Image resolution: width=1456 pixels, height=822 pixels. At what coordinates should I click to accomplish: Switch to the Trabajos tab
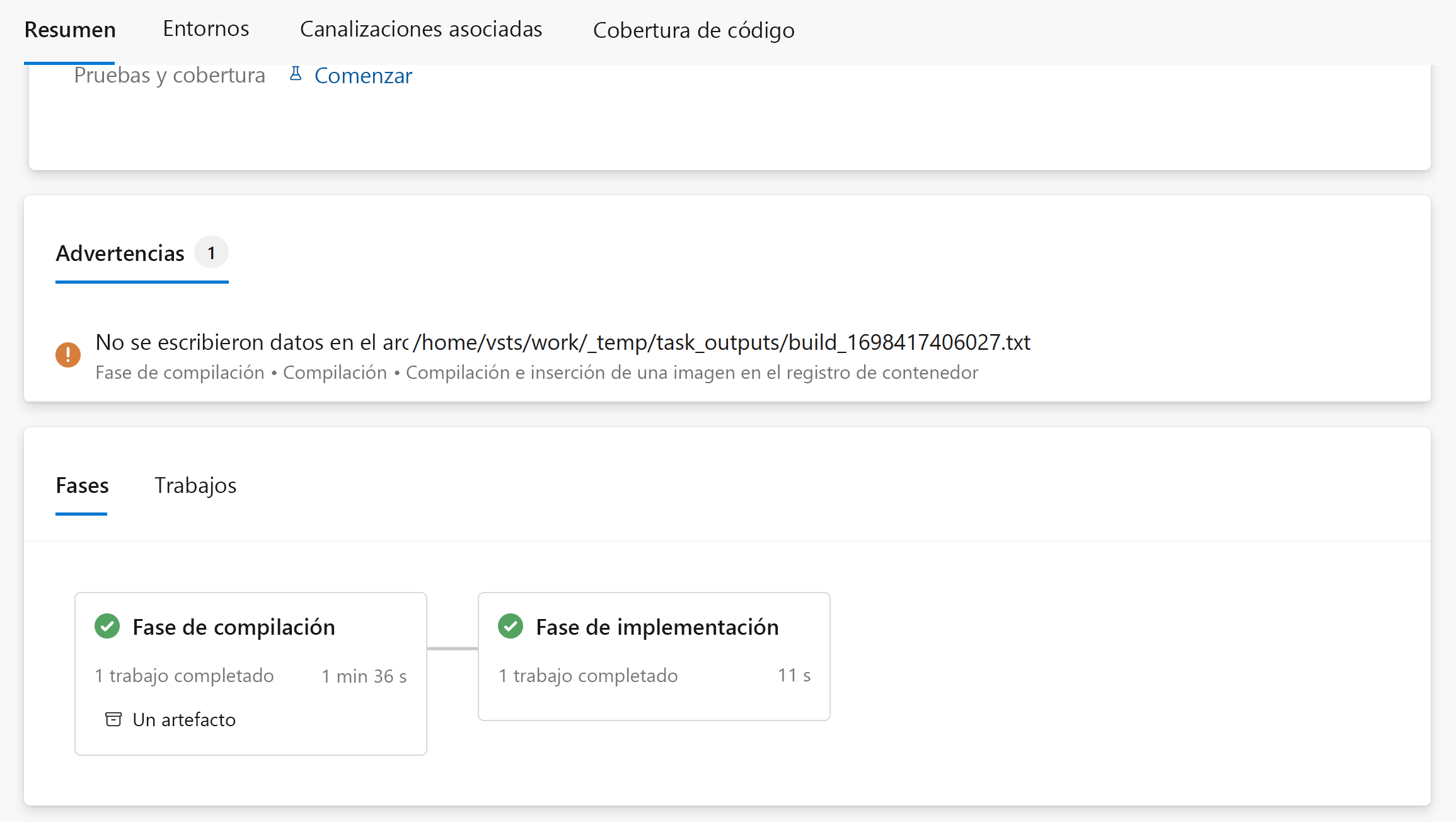(195, 485)
